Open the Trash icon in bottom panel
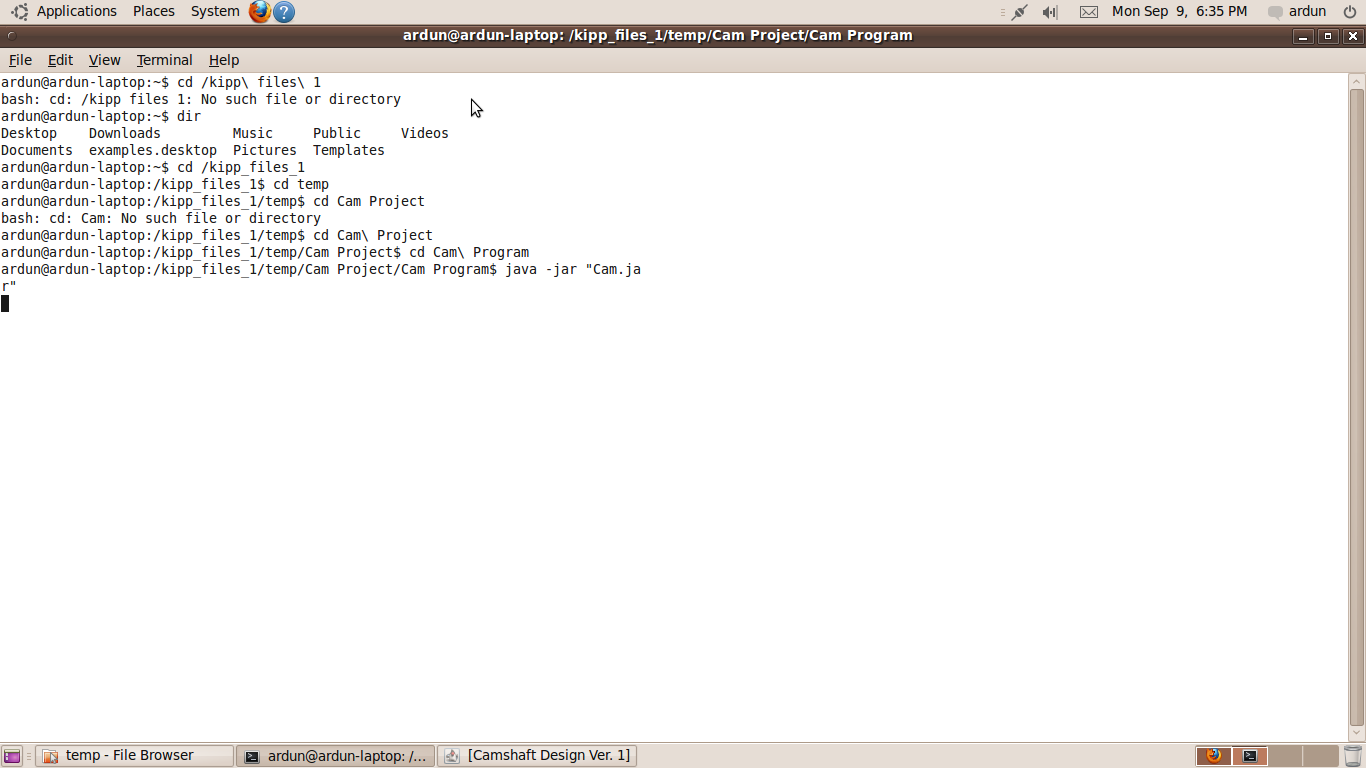 click(x=1353, y=756)
